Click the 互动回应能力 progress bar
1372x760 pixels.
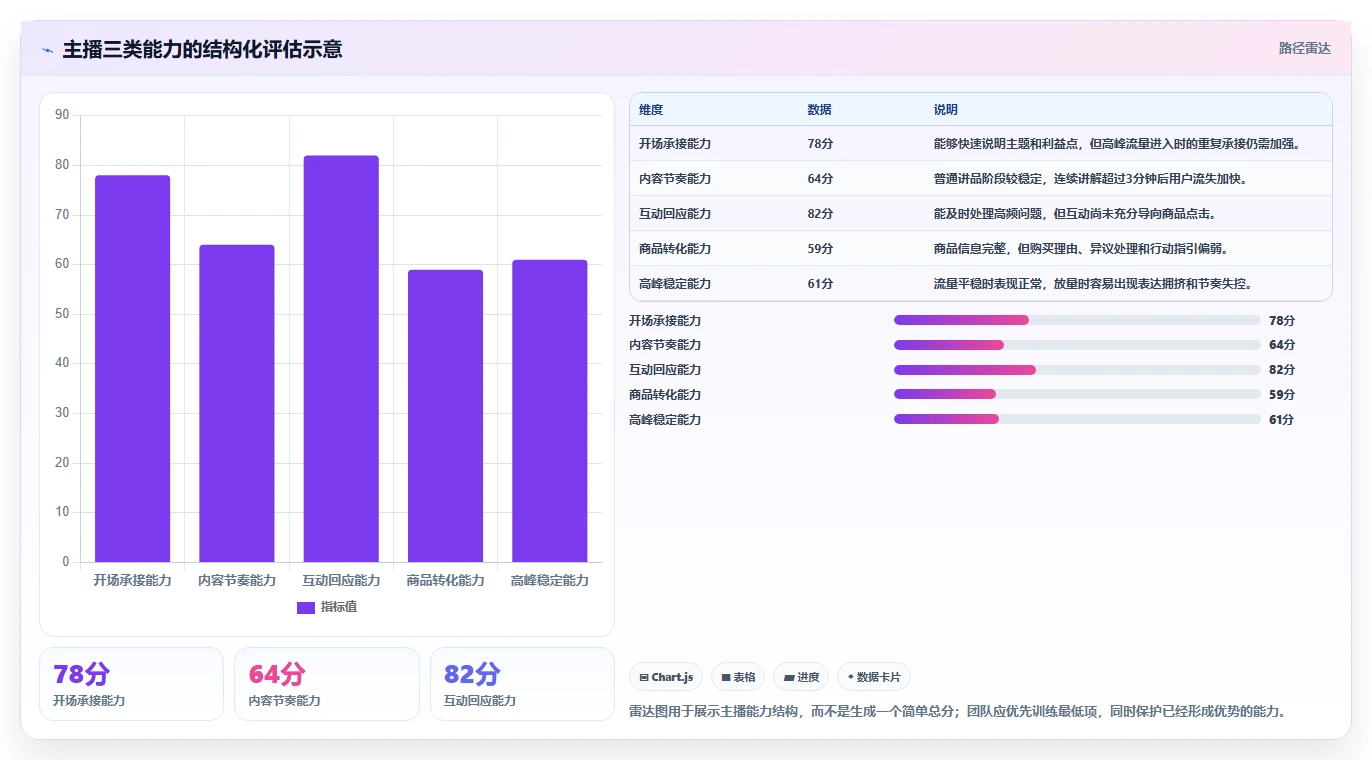[x=1077, y=370]
